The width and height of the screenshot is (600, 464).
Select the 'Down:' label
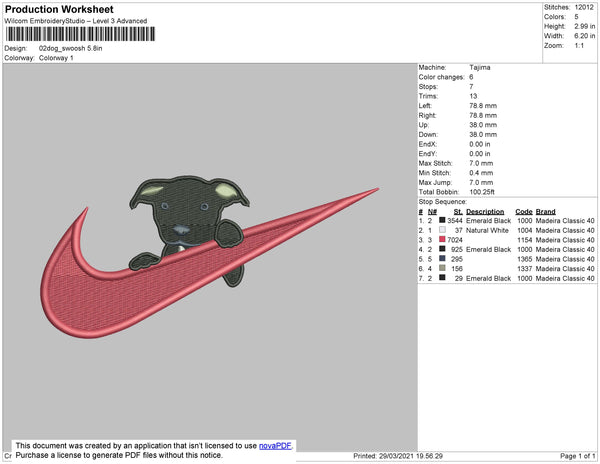(x=428, y=135)
